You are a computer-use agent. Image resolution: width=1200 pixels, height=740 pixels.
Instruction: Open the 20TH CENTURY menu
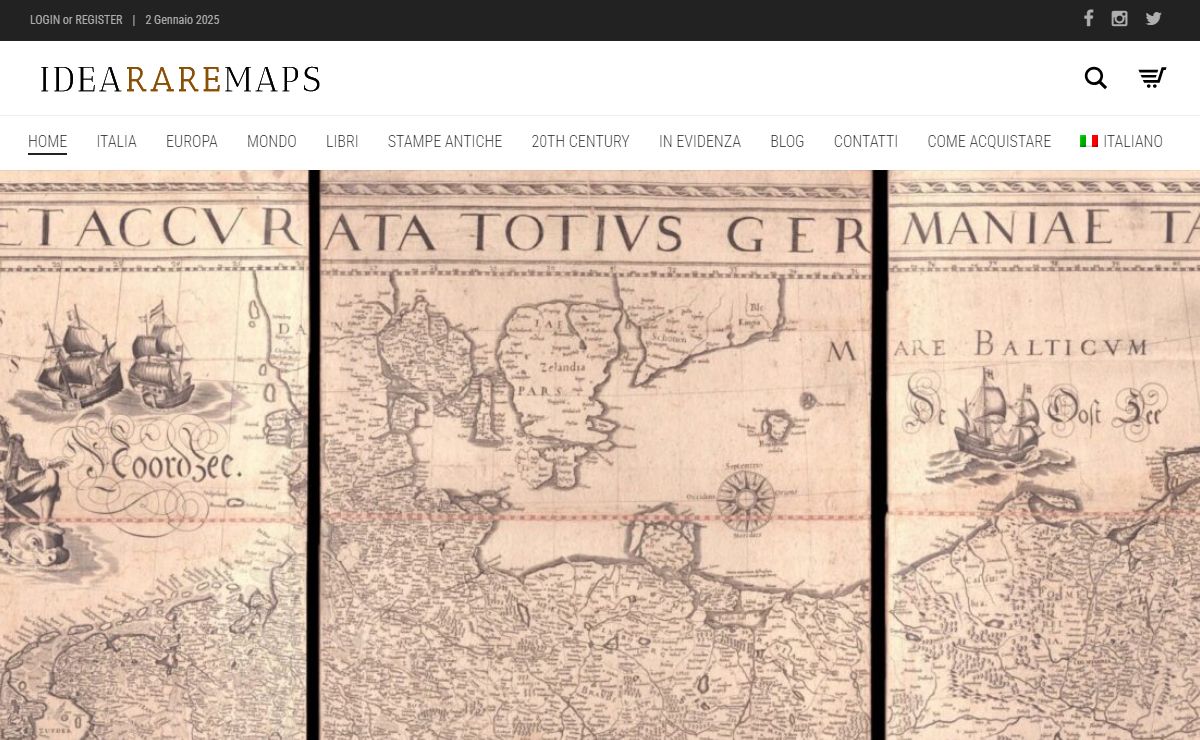click(581, 142)
